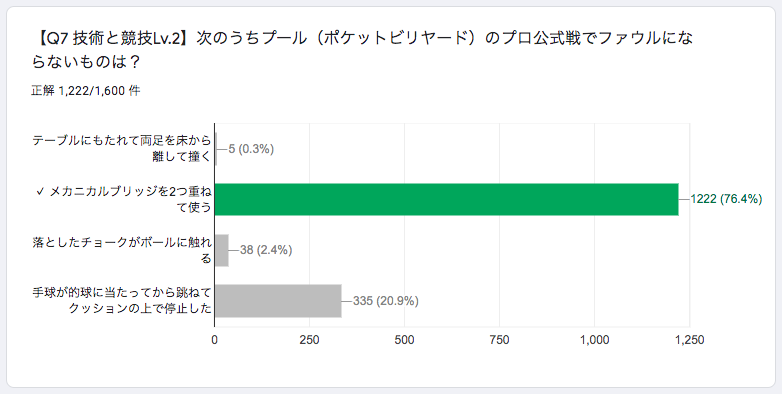Click the 38 (2.4%) data label
782x394 pixels.
pos(266,250)
